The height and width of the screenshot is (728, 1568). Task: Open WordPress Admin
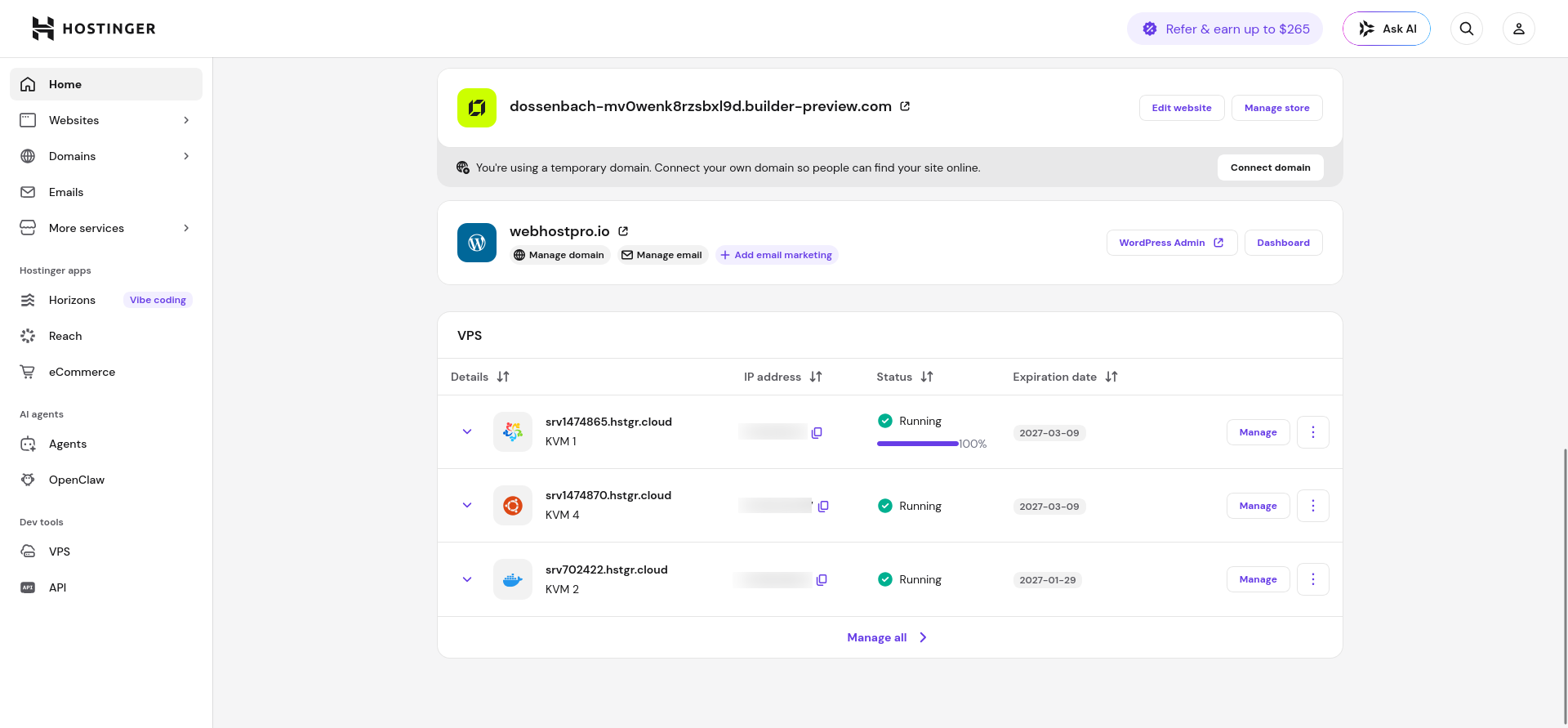(1172, 243)
